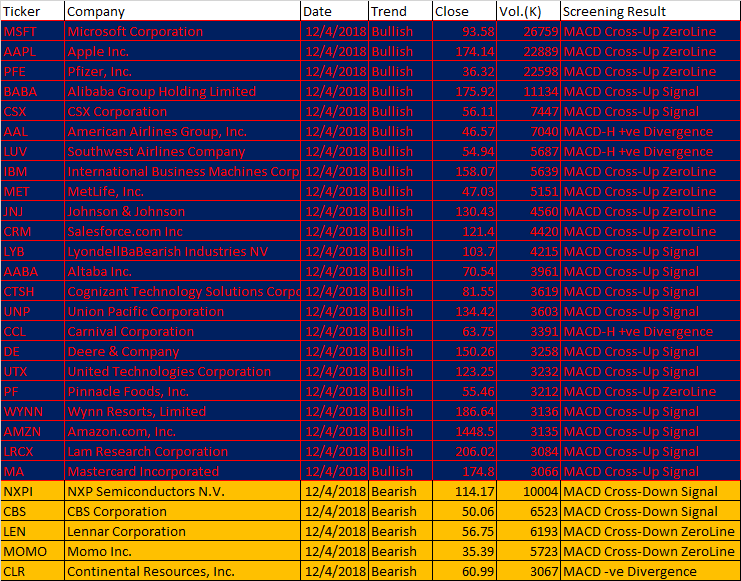741x581 pixels.
Task: Click the Mastercard Incorporated cell
Action: (x=182, y=471)
